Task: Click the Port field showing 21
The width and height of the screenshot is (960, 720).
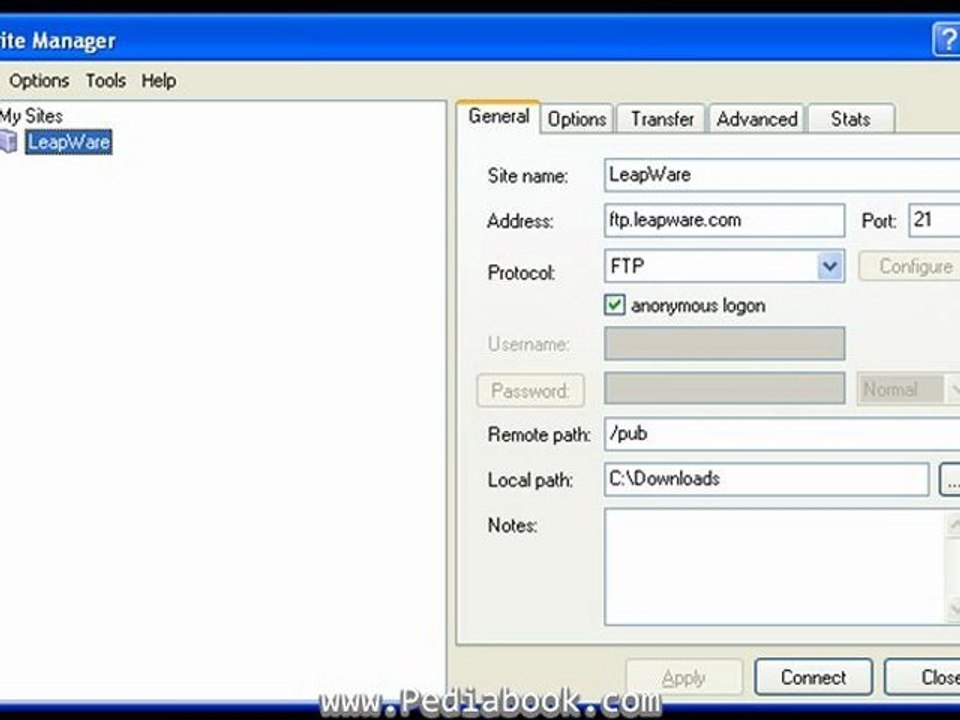Action: pos(934,220)
